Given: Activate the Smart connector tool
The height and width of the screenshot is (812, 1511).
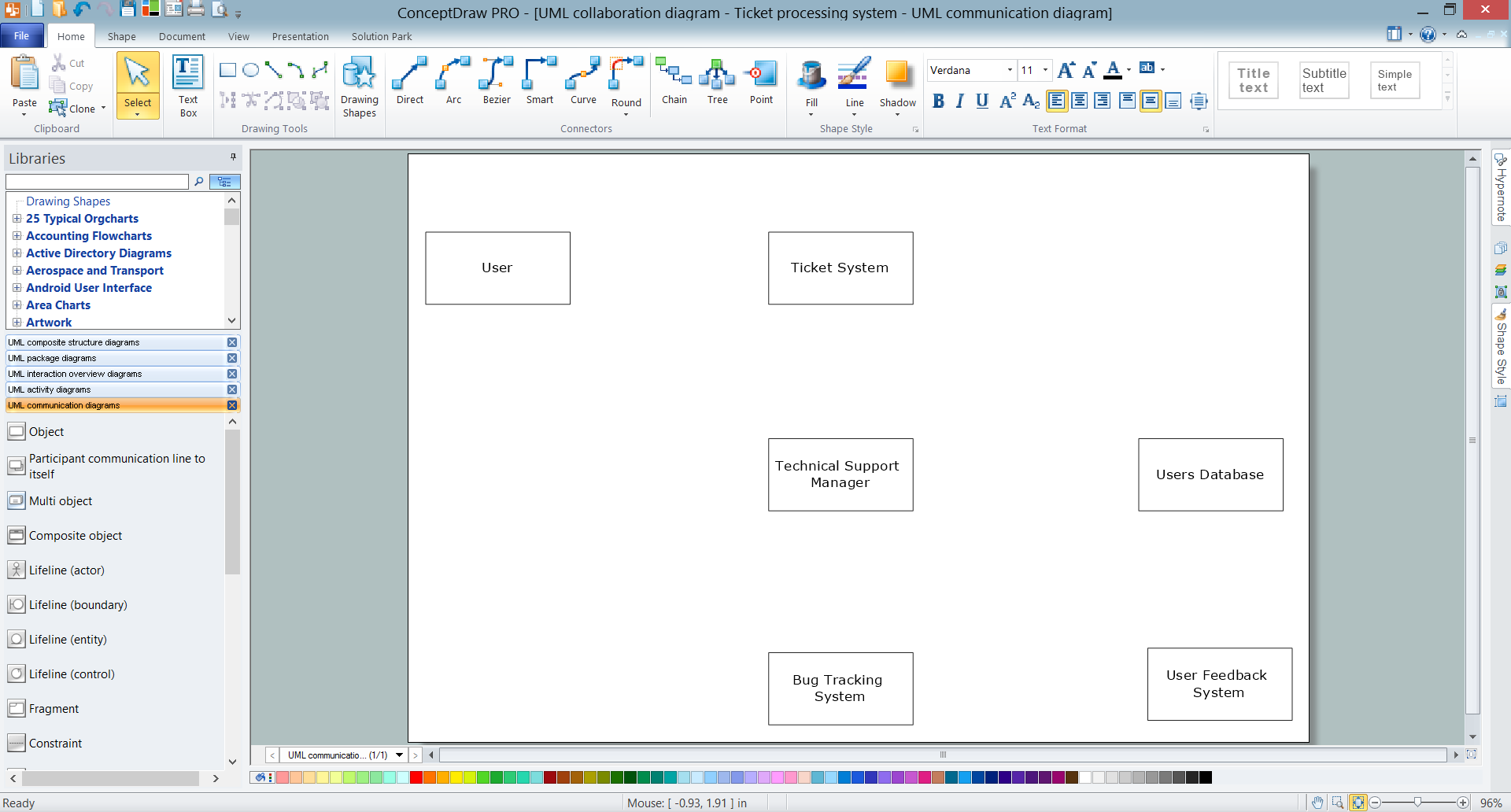Looking at the screenshot, I should pos(540,81).
